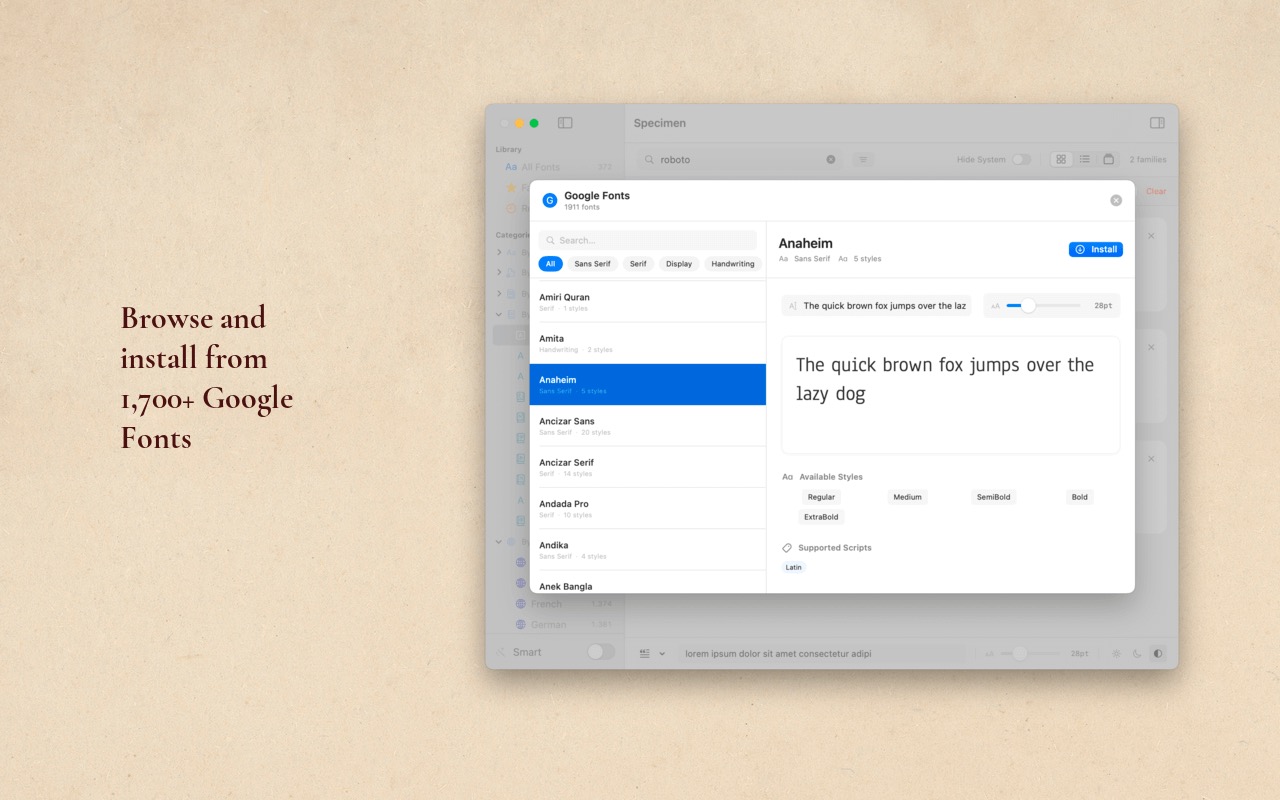
Task: Open the Google Fonts store icon in toolbar
Action: (1108, 159)
